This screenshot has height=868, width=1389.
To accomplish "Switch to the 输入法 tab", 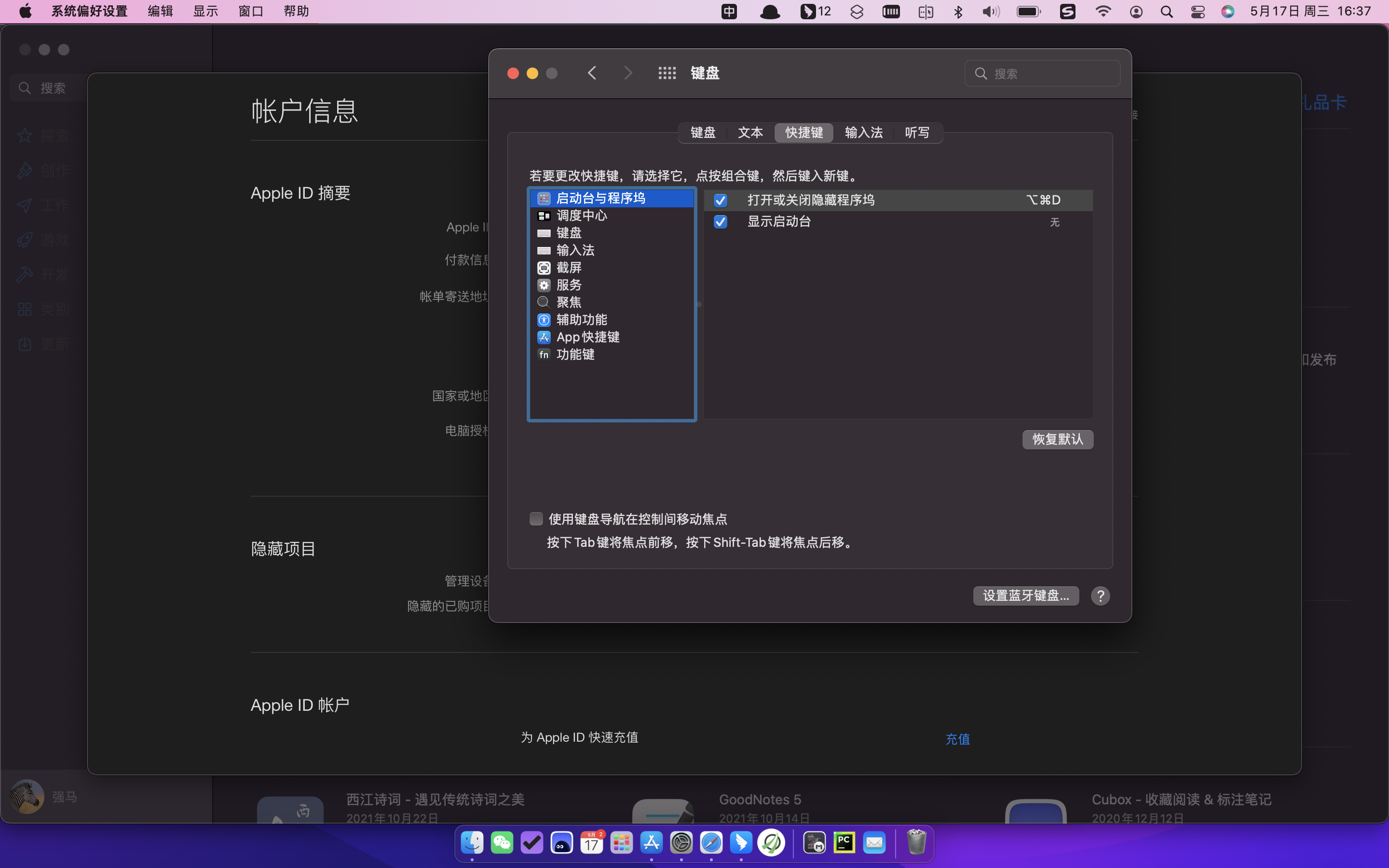I will (863, 133).
